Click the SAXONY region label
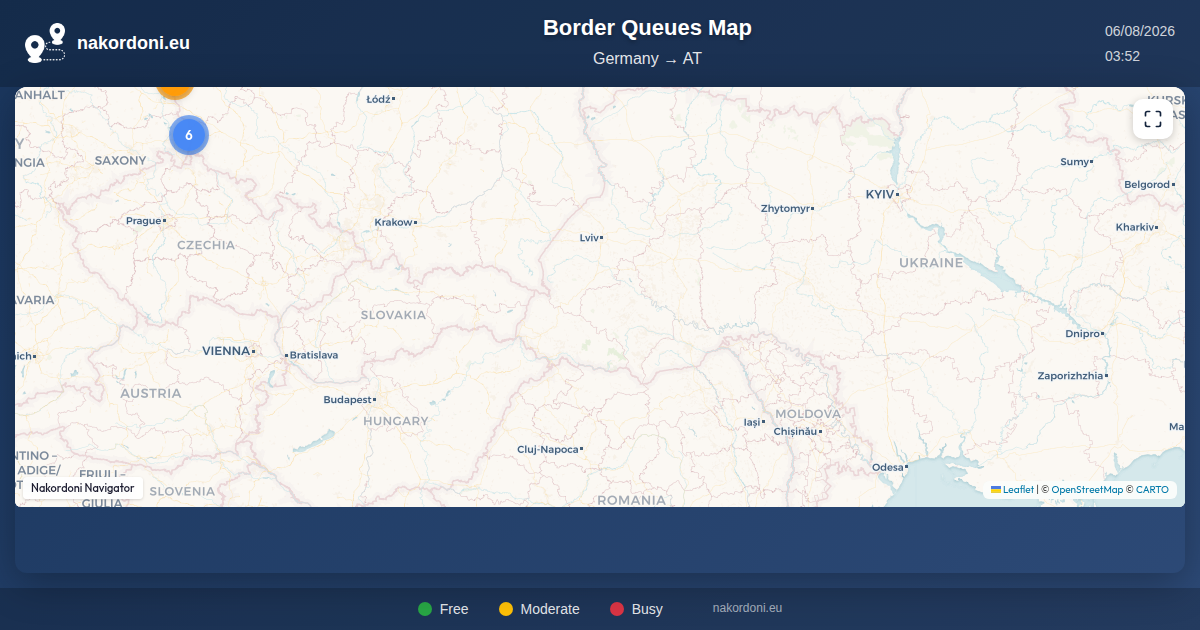Screen dimensions: 1200x630 tap(120, 161)
